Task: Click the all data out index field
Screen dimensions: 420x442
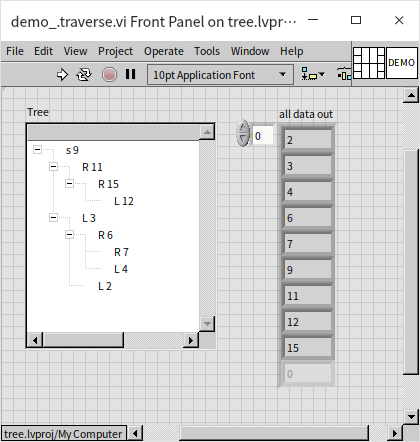Action: pyautogui.click(x=263, y=136)
